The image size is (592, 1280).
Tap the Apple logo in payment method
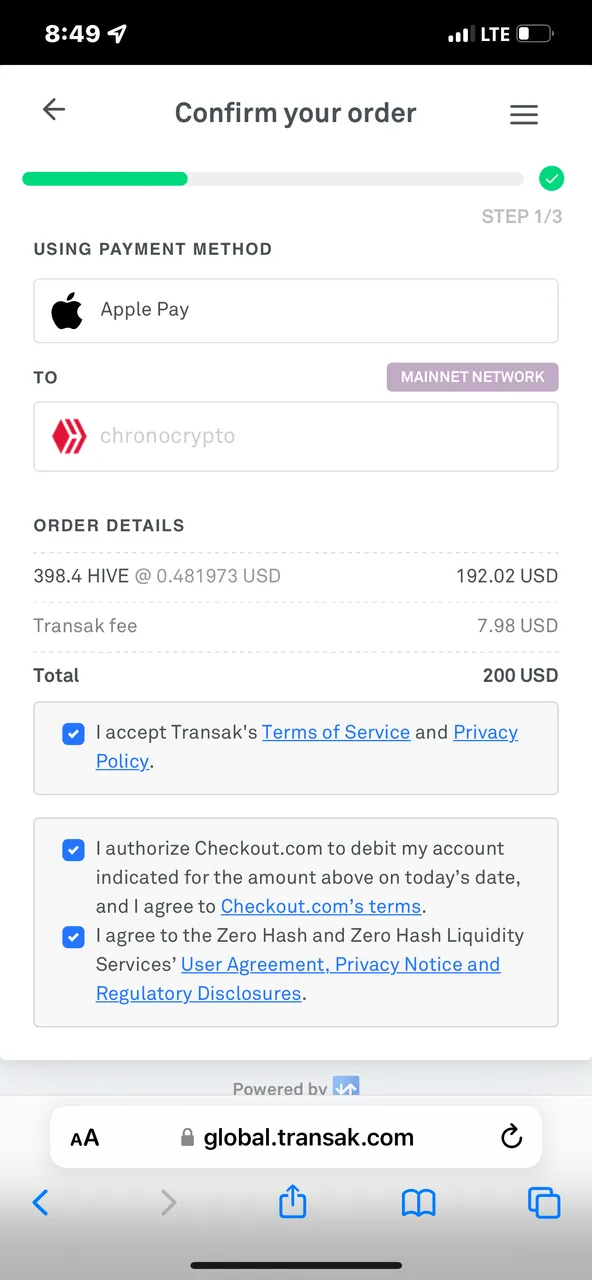[67, 311]
